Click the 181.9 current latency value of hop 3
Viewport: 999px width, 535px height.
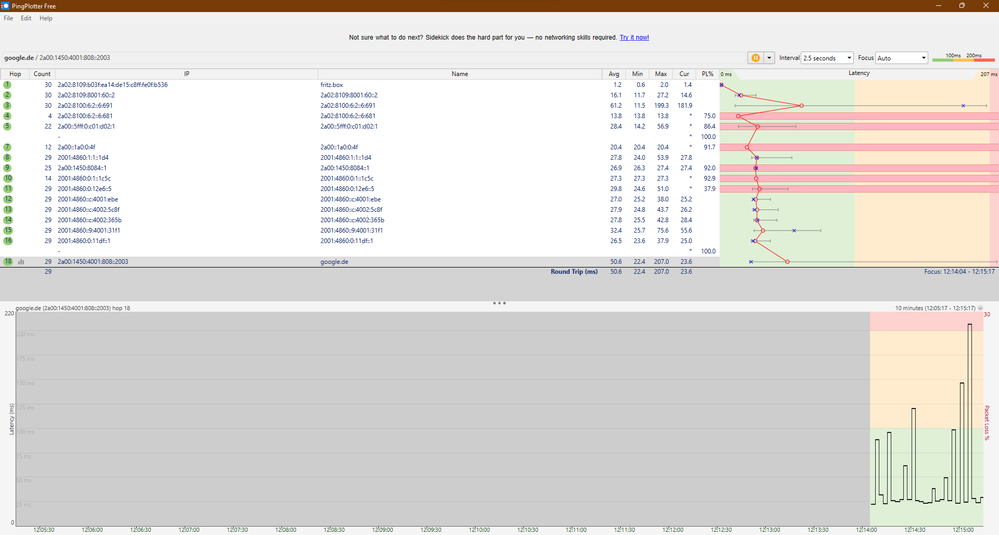click(684, 106)
